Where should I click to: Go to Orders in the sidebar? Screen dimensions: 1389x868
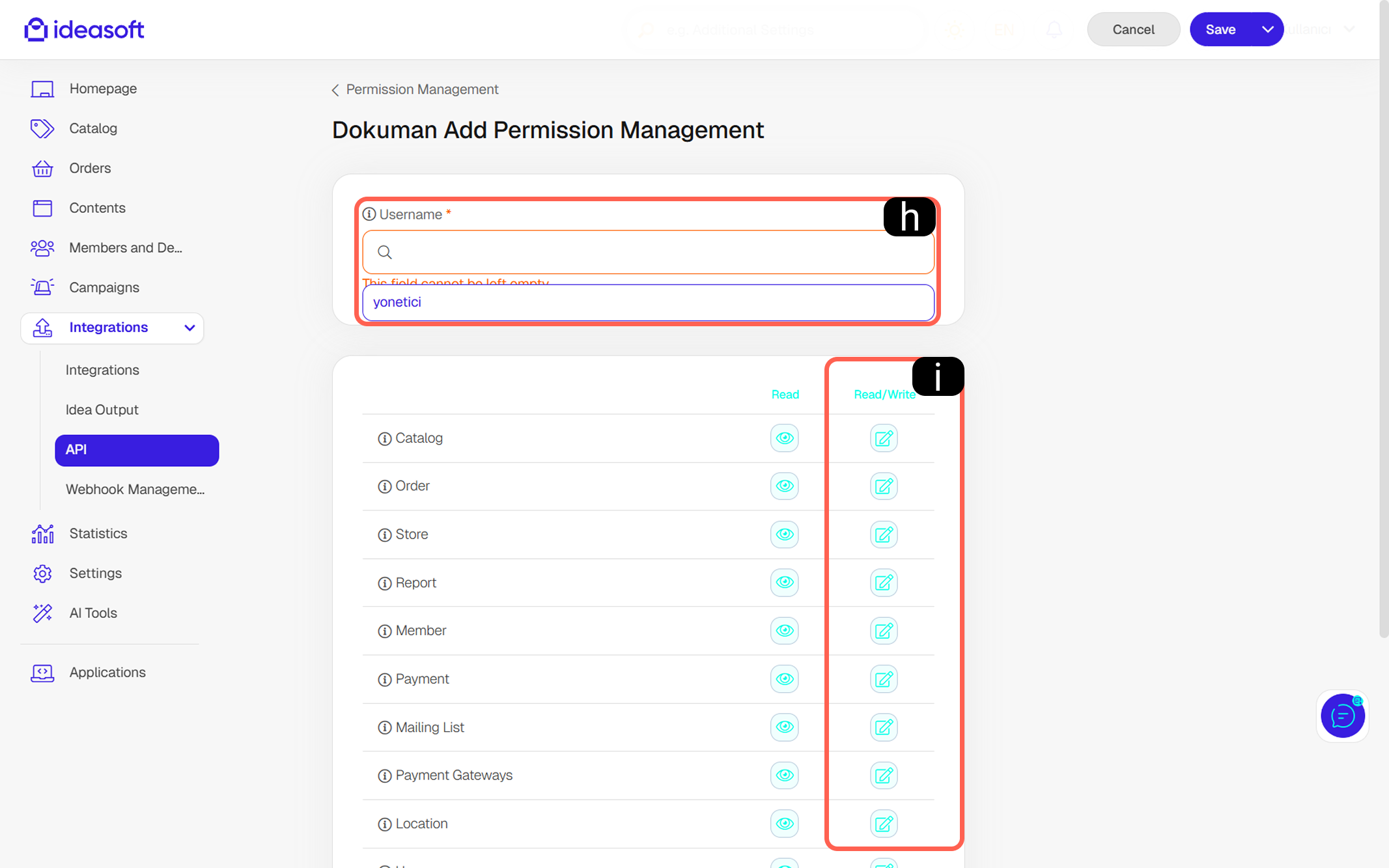click(x=90, y=168)
